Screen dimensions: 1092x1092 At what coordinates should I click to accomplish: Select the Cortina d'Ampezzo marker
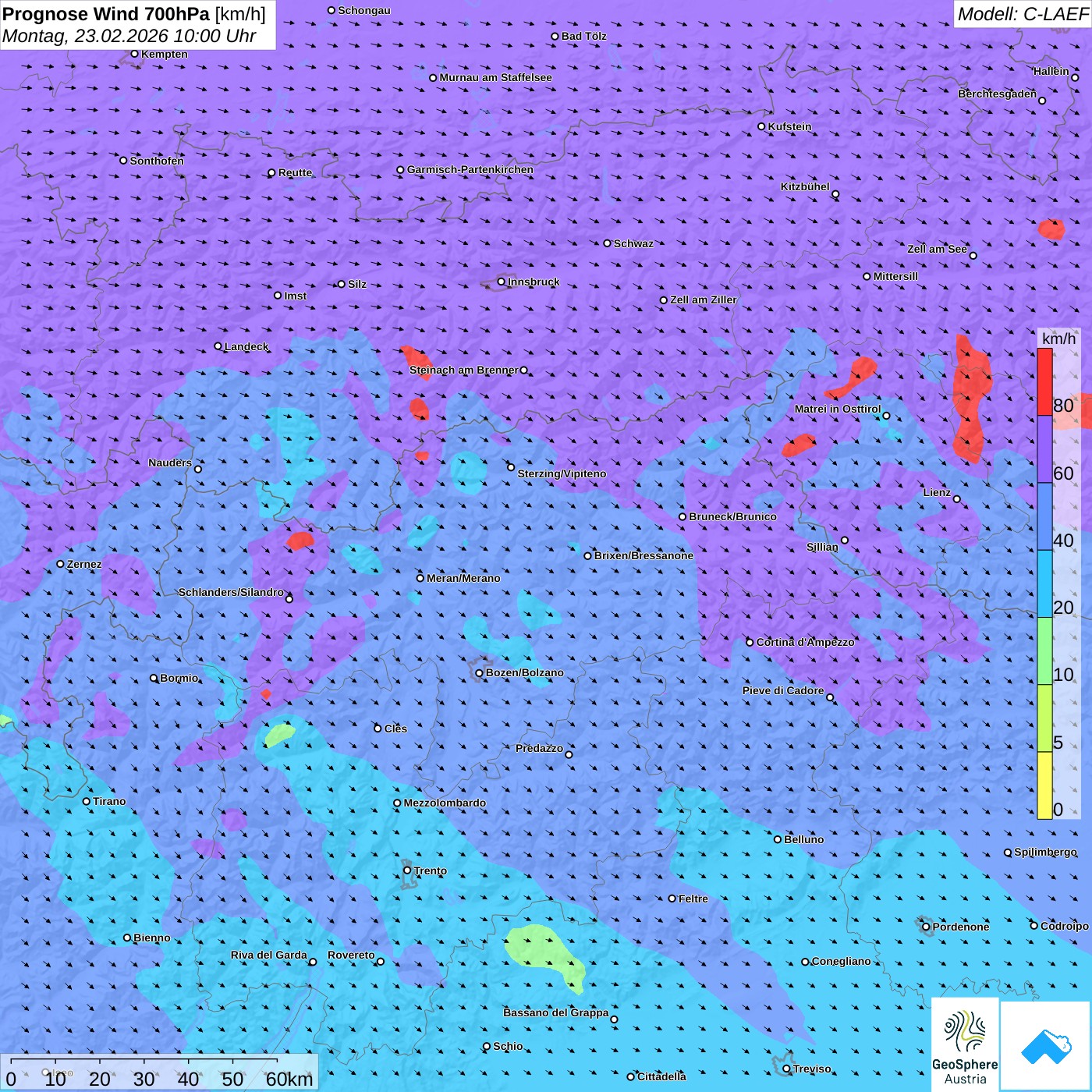(x=750, y=642)
